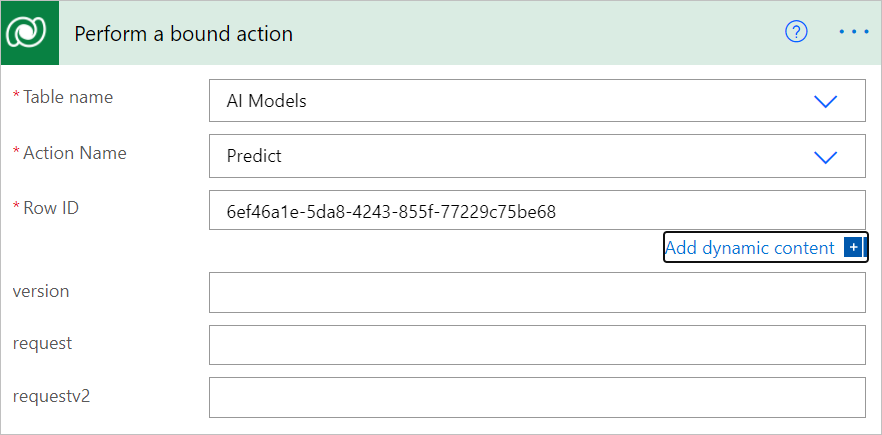
Task: Click the Table name field label
Action: 68,97
